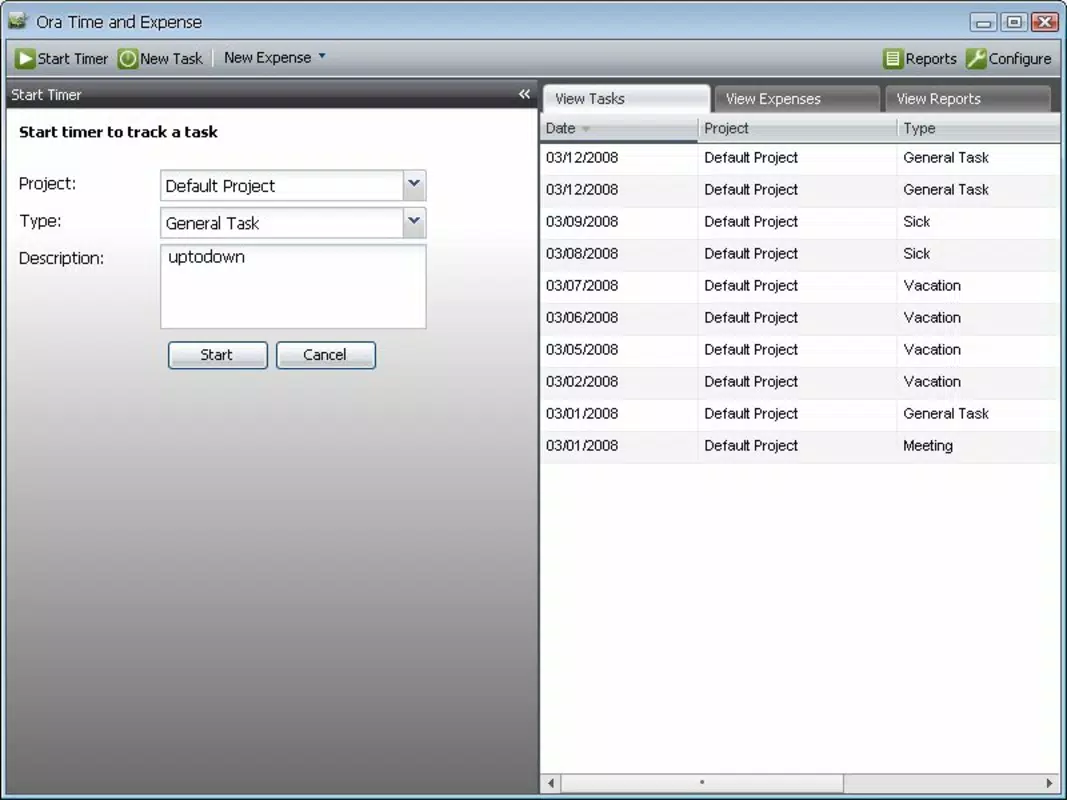Select the 03/05/2008 row date
Image resolution: width=1067 pixels, height=800 pixels.
582,350
